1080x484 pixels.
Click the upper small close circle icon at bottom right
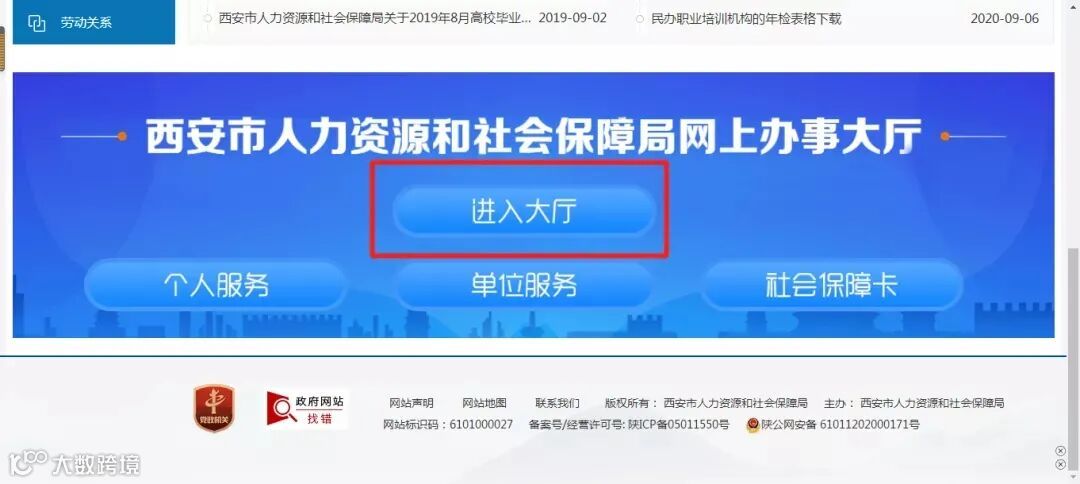[x=1061, y=451]
